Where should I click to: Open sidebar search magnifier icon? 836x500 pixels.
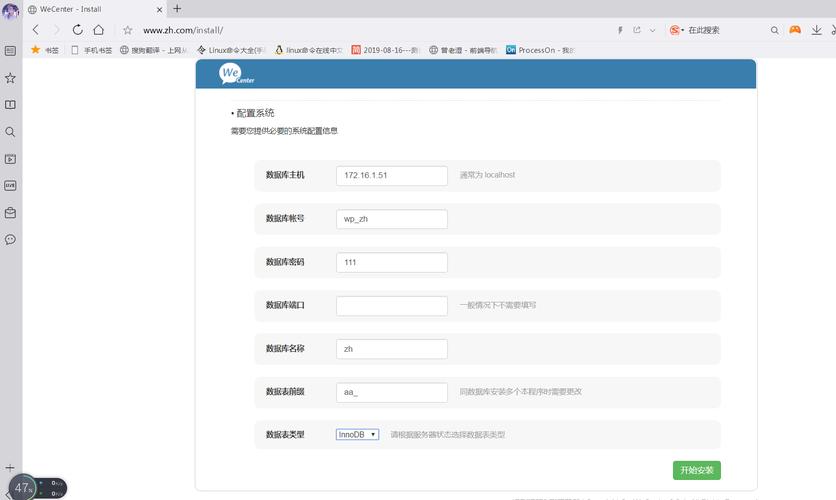[x=10, y=132]
